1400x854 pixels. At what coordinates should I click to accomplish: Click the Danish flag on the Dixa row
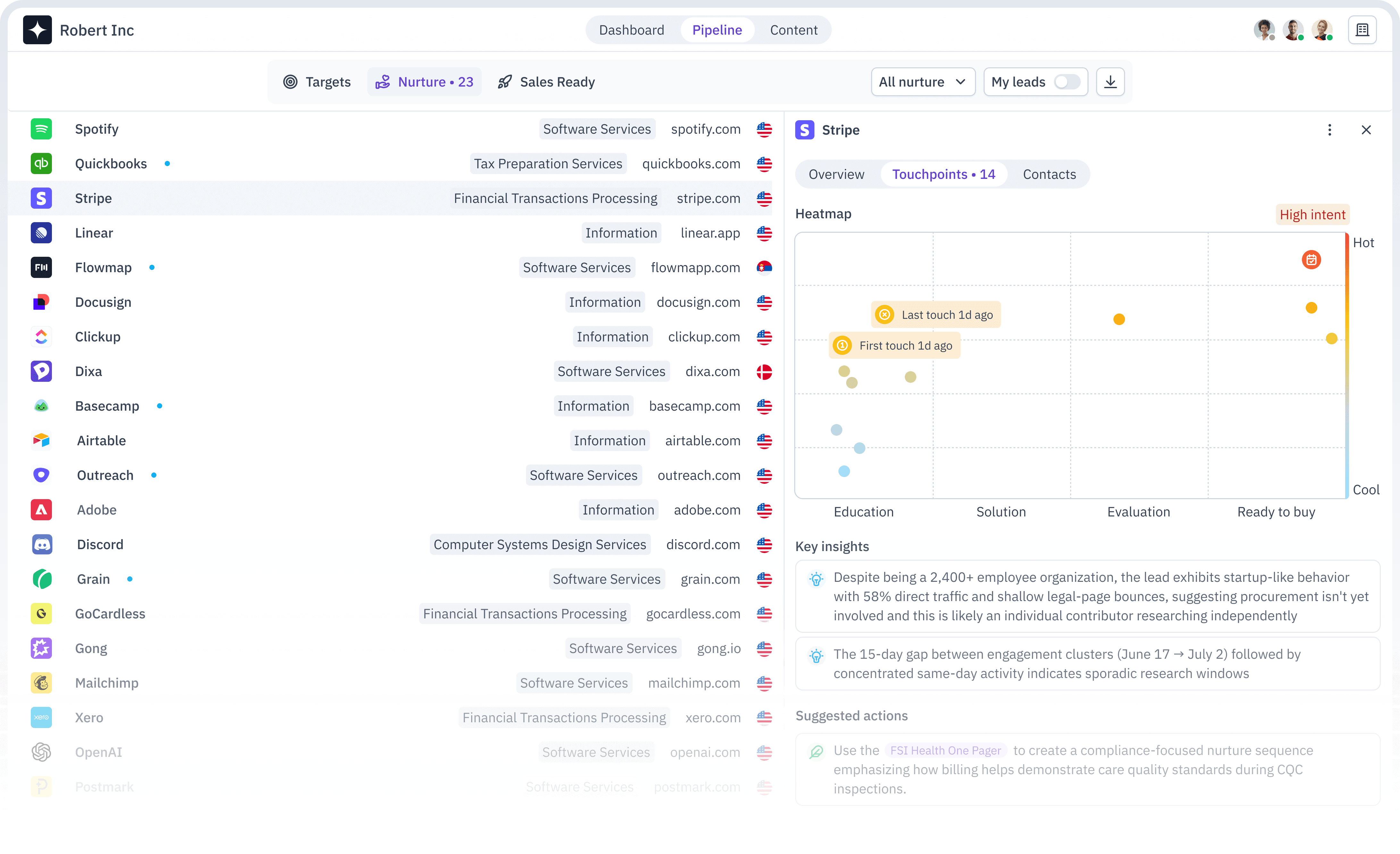pyautogui.click(x=764, y=372)
